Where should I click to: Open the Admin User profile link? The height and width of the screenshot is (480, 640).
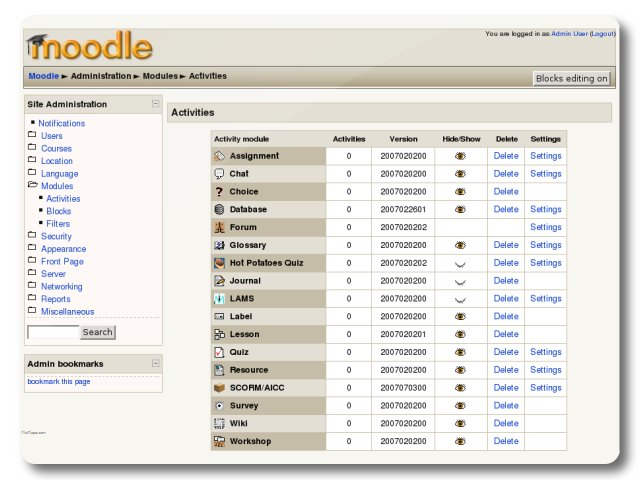(x=569, y=33)
